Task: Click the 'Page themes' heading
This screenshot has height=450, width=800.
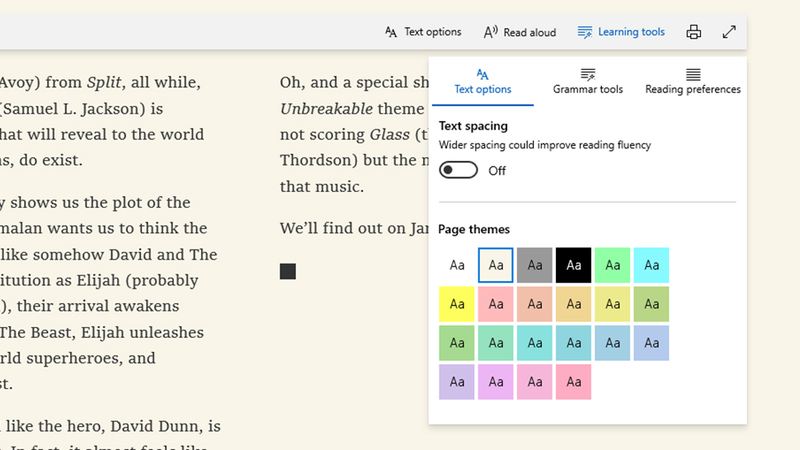Action: tap(473, 229)
